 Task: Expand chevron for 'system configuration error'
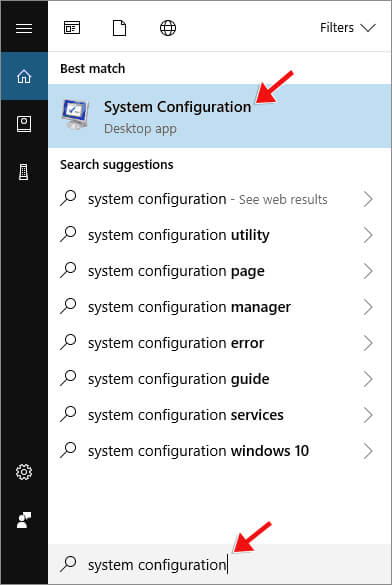tap(368, 343)
